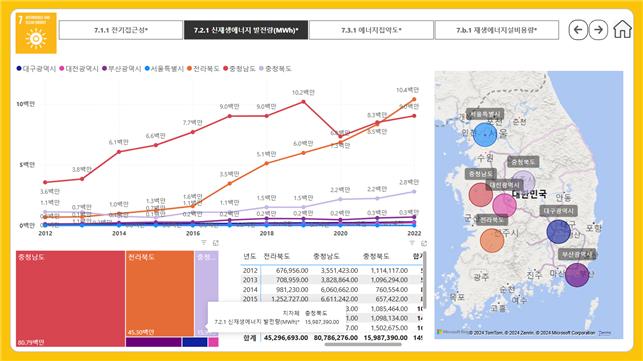Sort by 충청남도 table column header
The height and width of the screenshot is (361, 643).
tap(326, 256)
